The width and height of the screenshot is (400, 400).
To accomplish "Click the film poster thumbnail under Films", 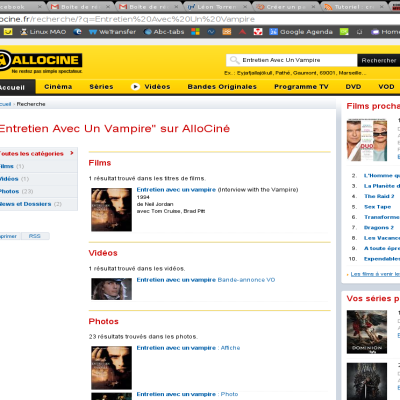I will 111,209.
